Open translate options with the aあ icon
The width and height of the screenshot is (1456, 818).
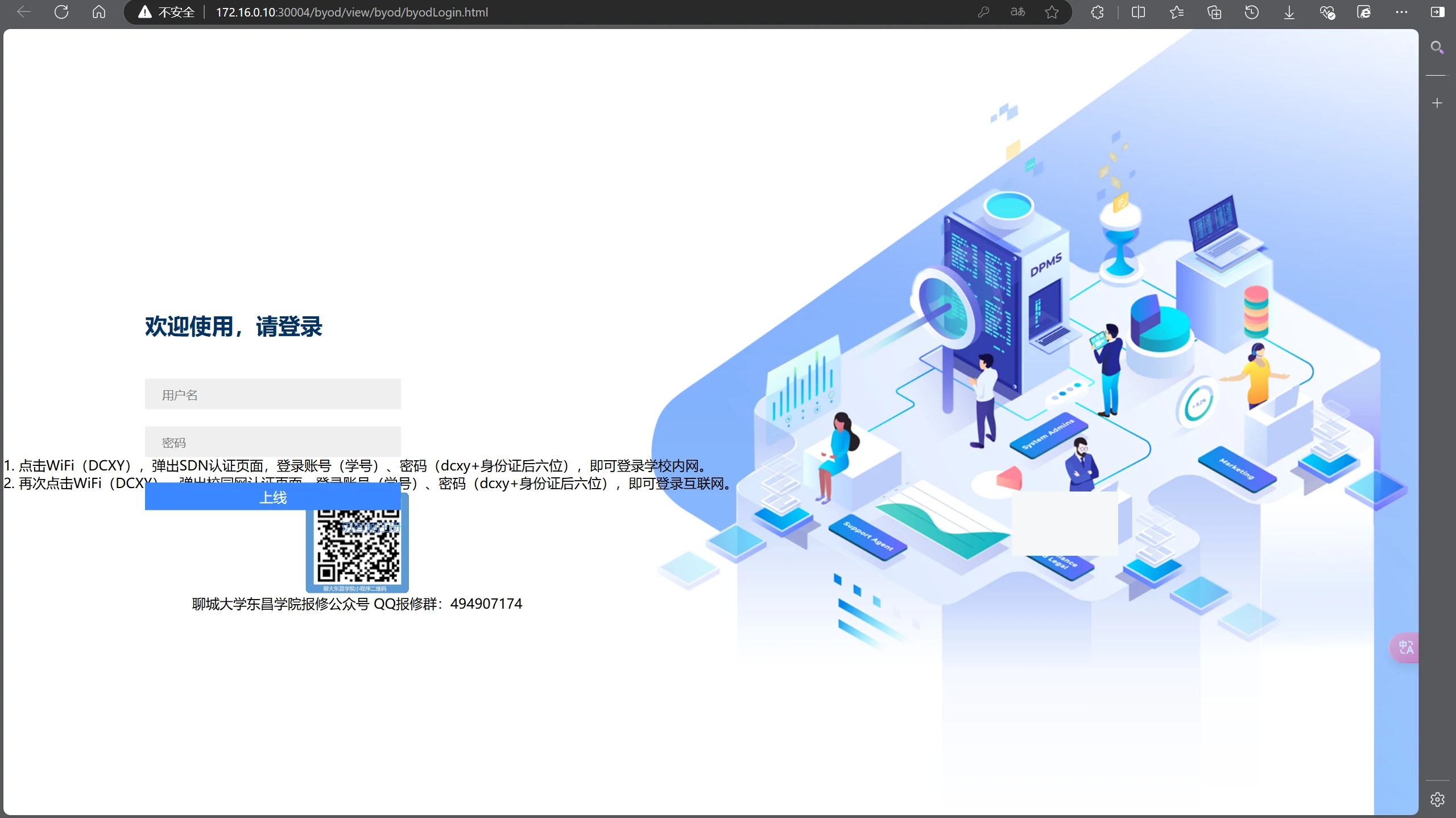1017,12
